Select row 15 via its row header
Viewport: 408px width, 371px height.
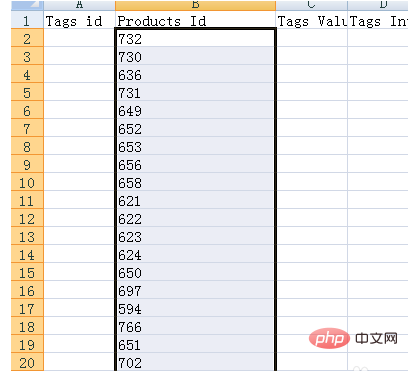[27, 273]
